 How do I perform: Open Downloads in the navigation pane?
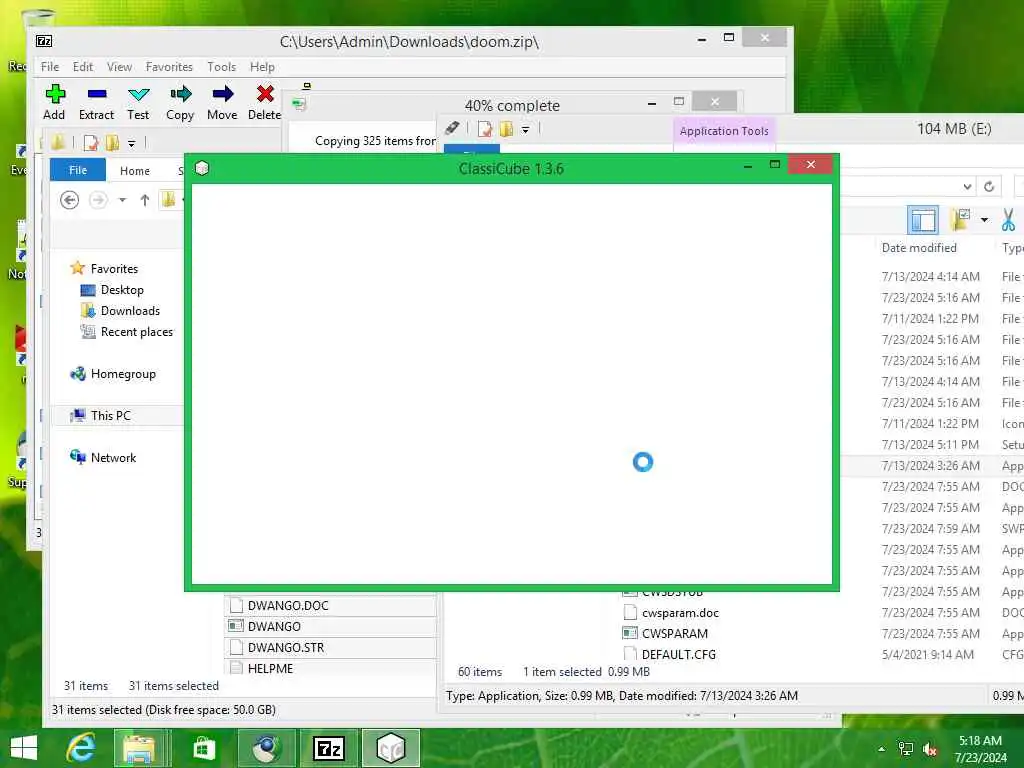[120, 310]
